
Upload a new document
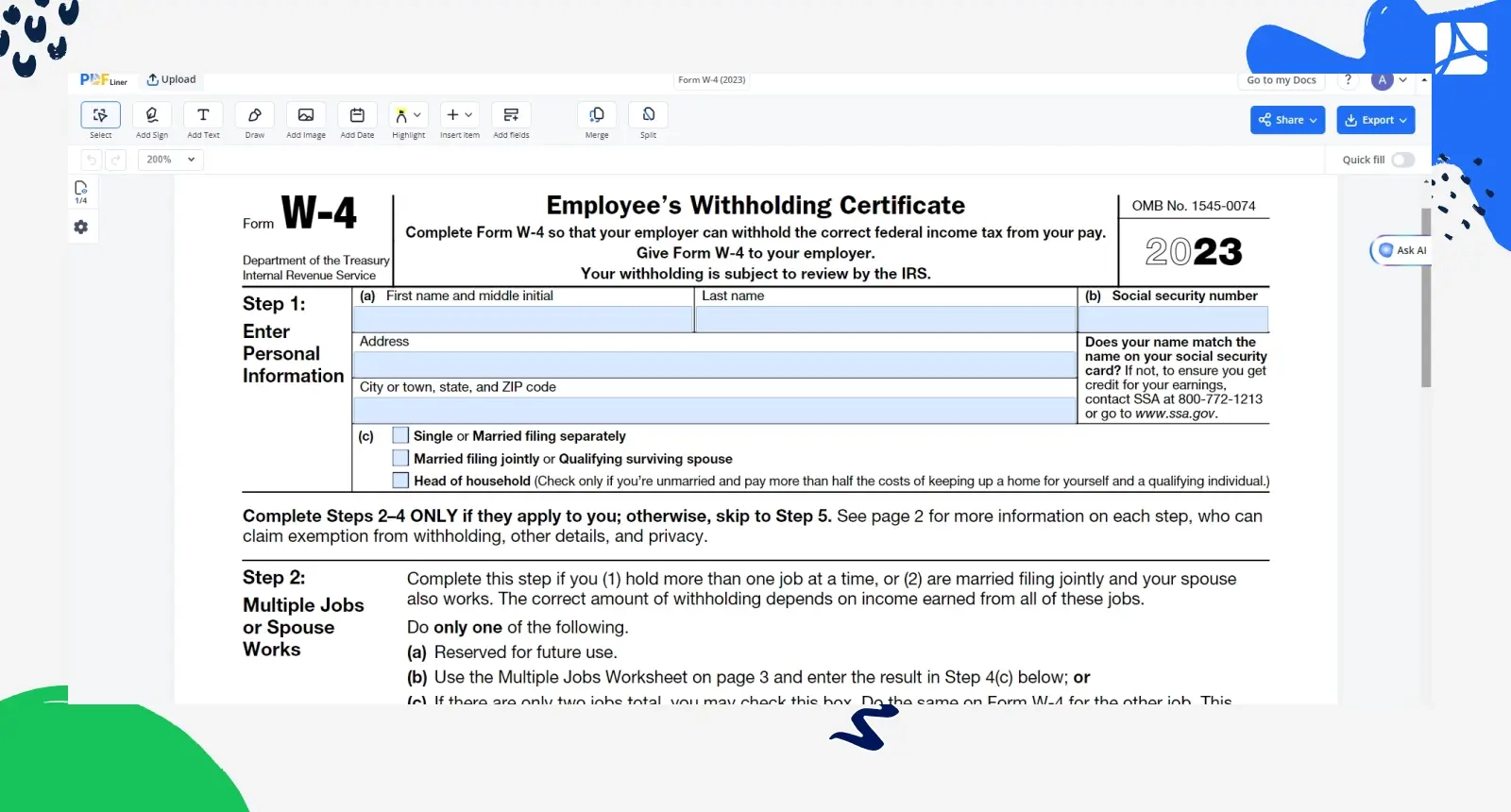(171, 79)
